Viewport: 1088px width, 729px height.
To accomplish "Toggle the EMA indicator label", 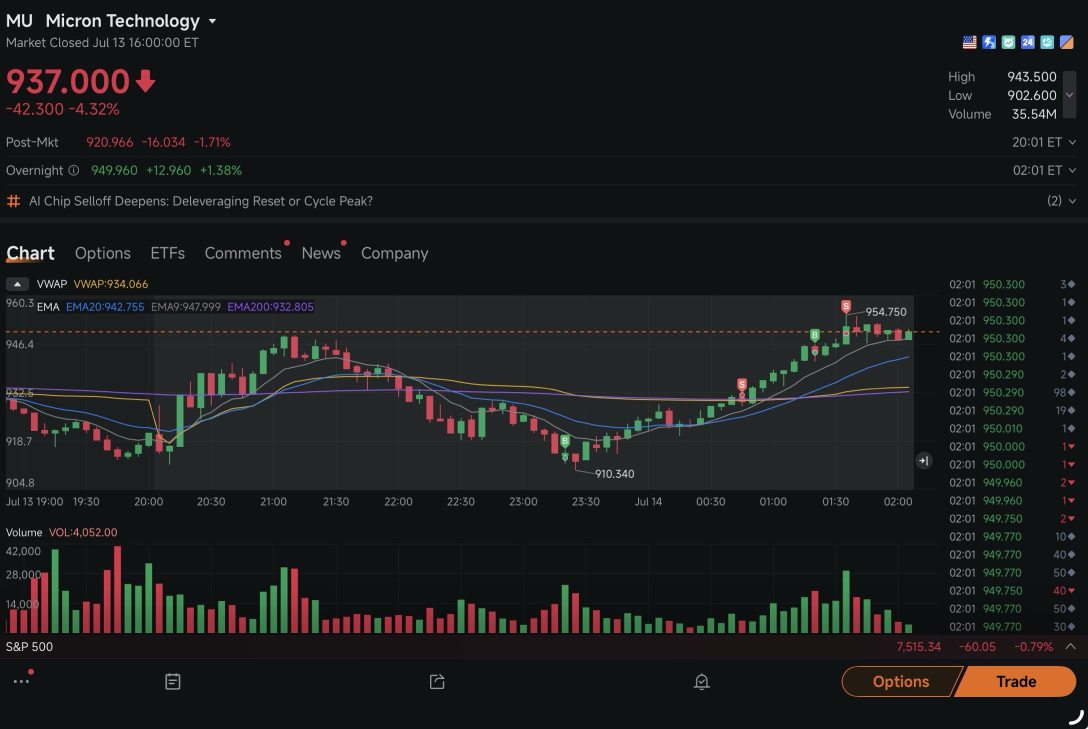I will tap(48, 307).
